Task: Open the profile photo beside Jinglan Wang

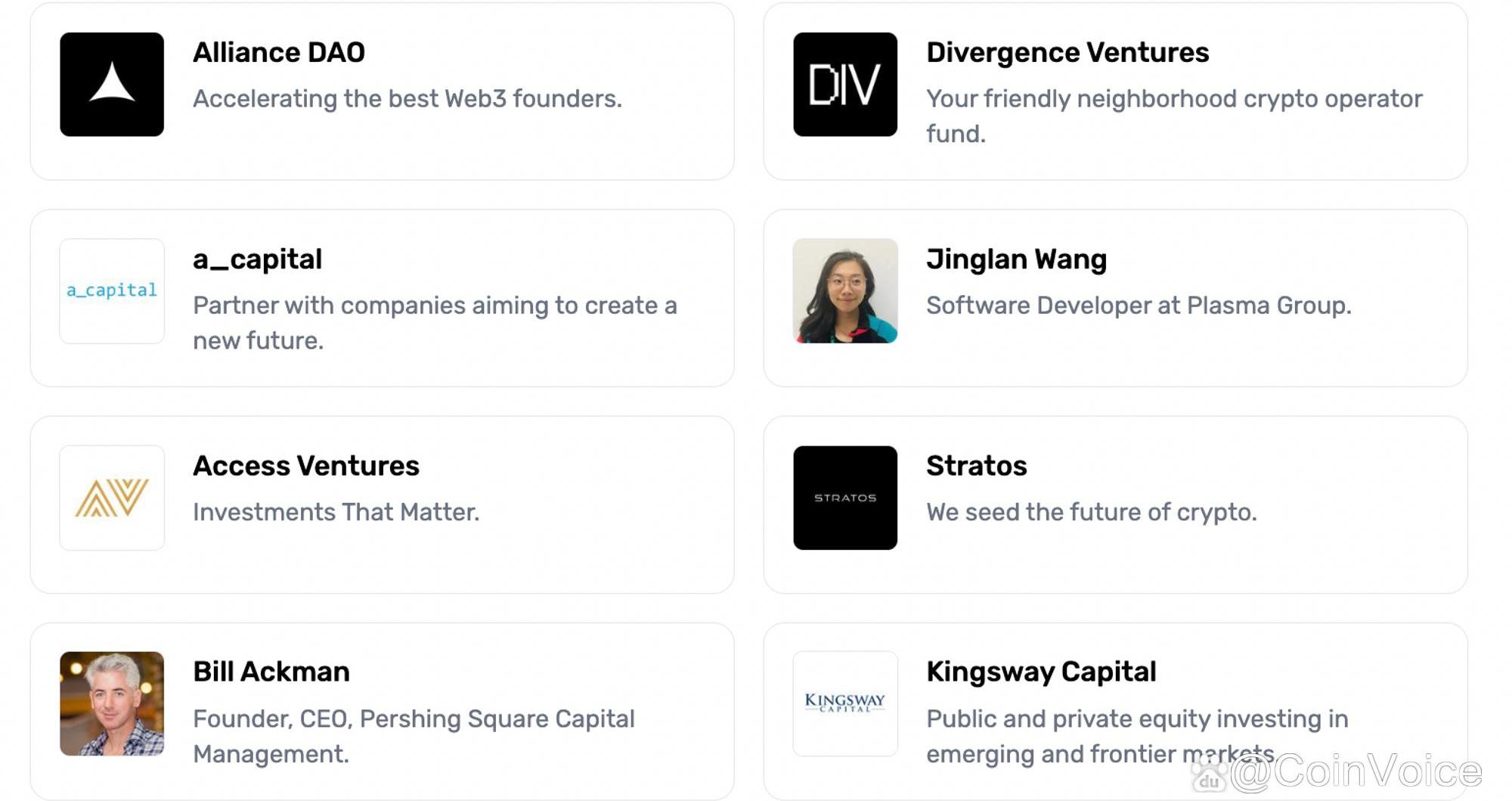Action: point(845,291)
